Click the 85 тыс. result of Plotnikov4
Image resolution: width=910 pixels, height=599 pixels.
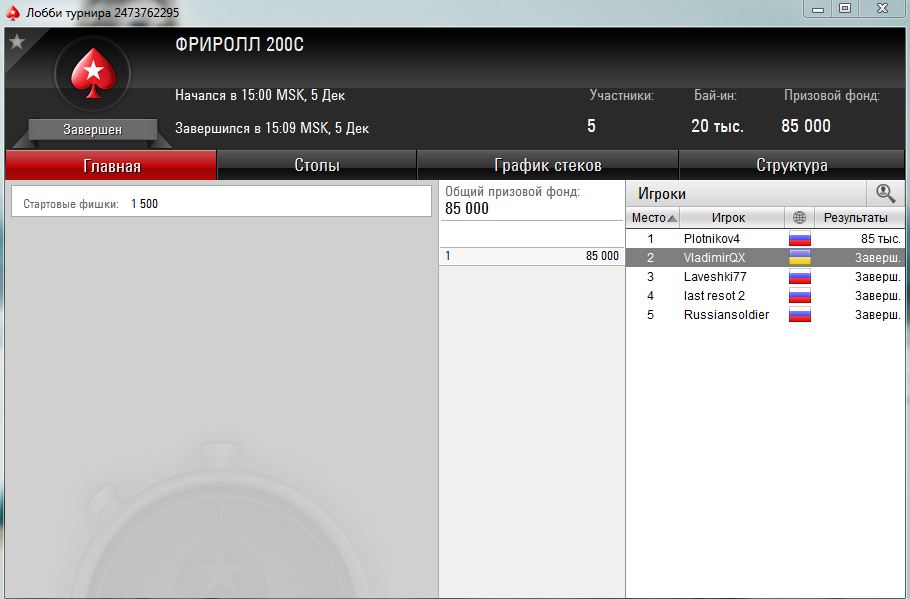[880, 239]
